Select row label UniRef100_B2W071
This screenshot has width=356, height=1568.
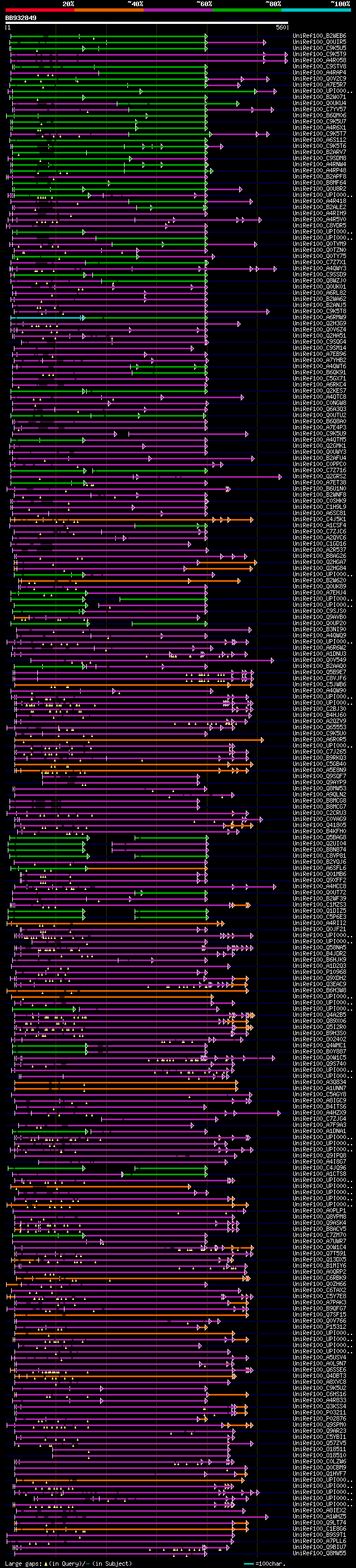coord(319,97)
